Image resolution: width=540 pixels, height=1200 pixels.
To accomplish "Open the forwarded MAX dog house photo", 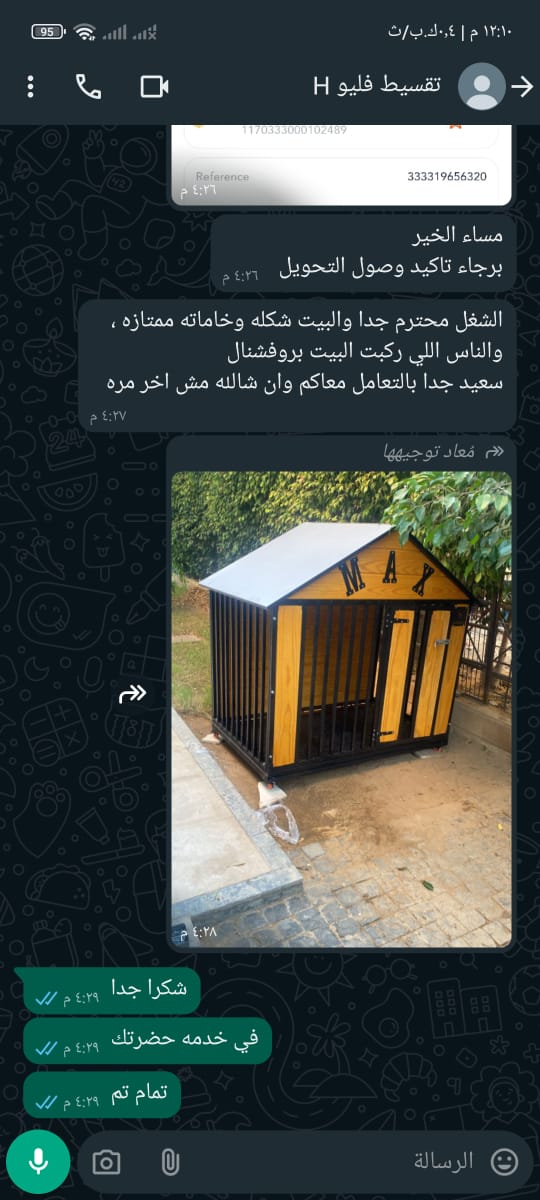I will pyautogui.click(x=341, y=710).
